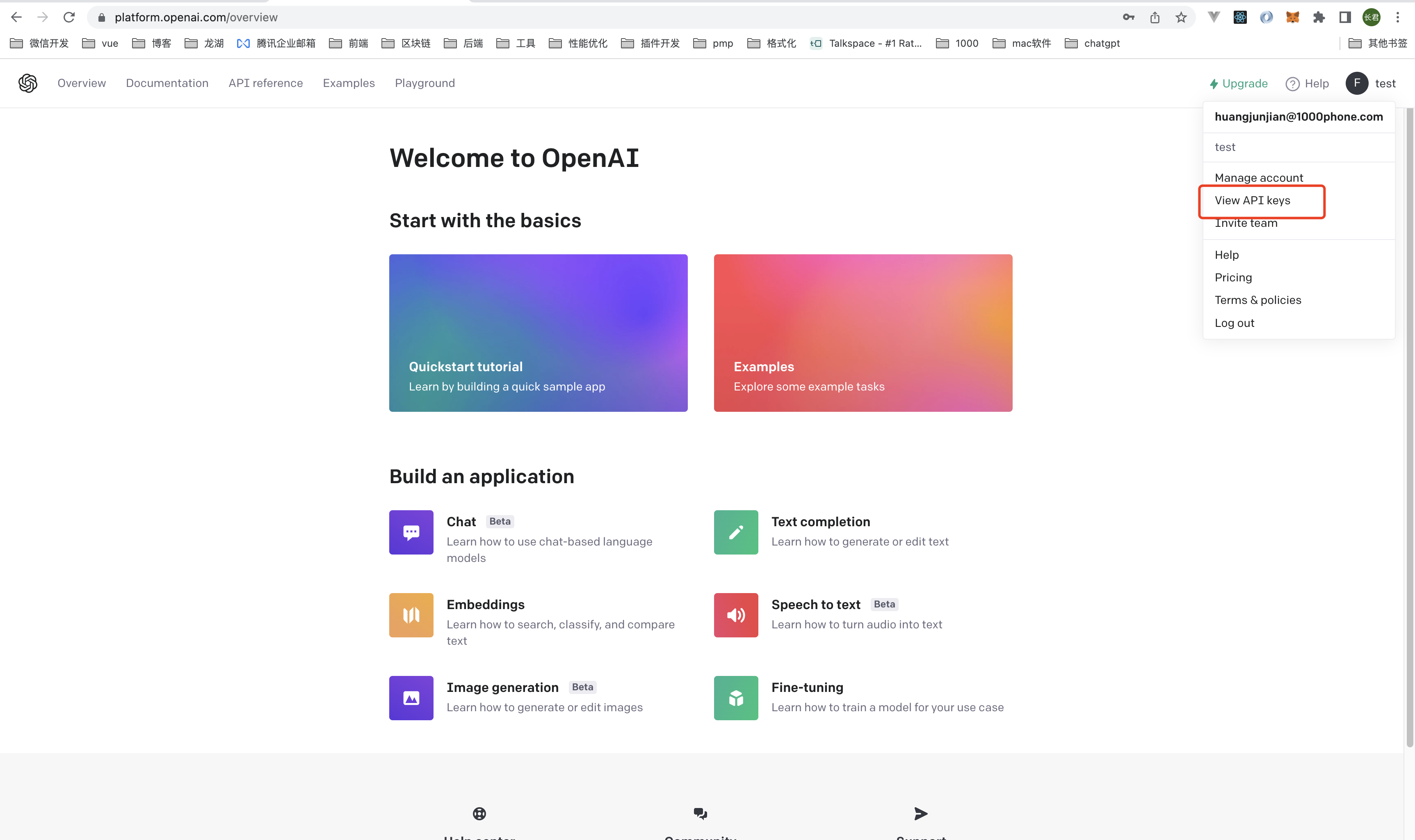Choose Log out from user menu

[x=1234, y=323]
